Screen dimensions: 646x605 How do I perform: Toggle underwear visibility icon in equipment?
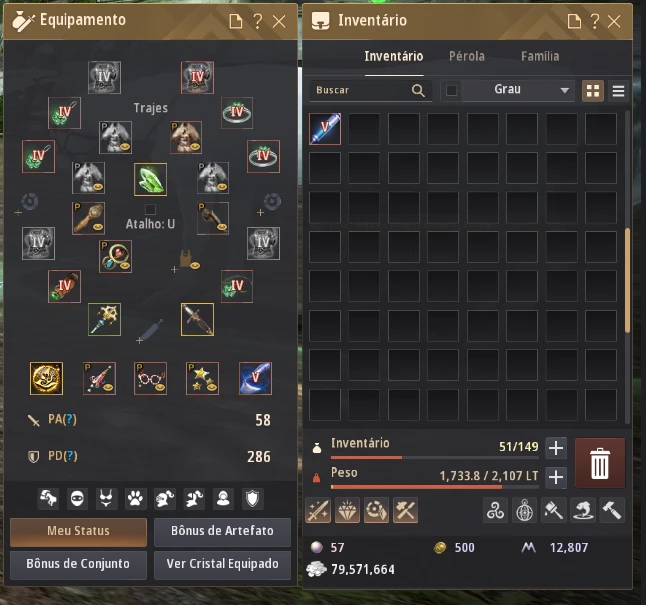[x=106, y=499]
